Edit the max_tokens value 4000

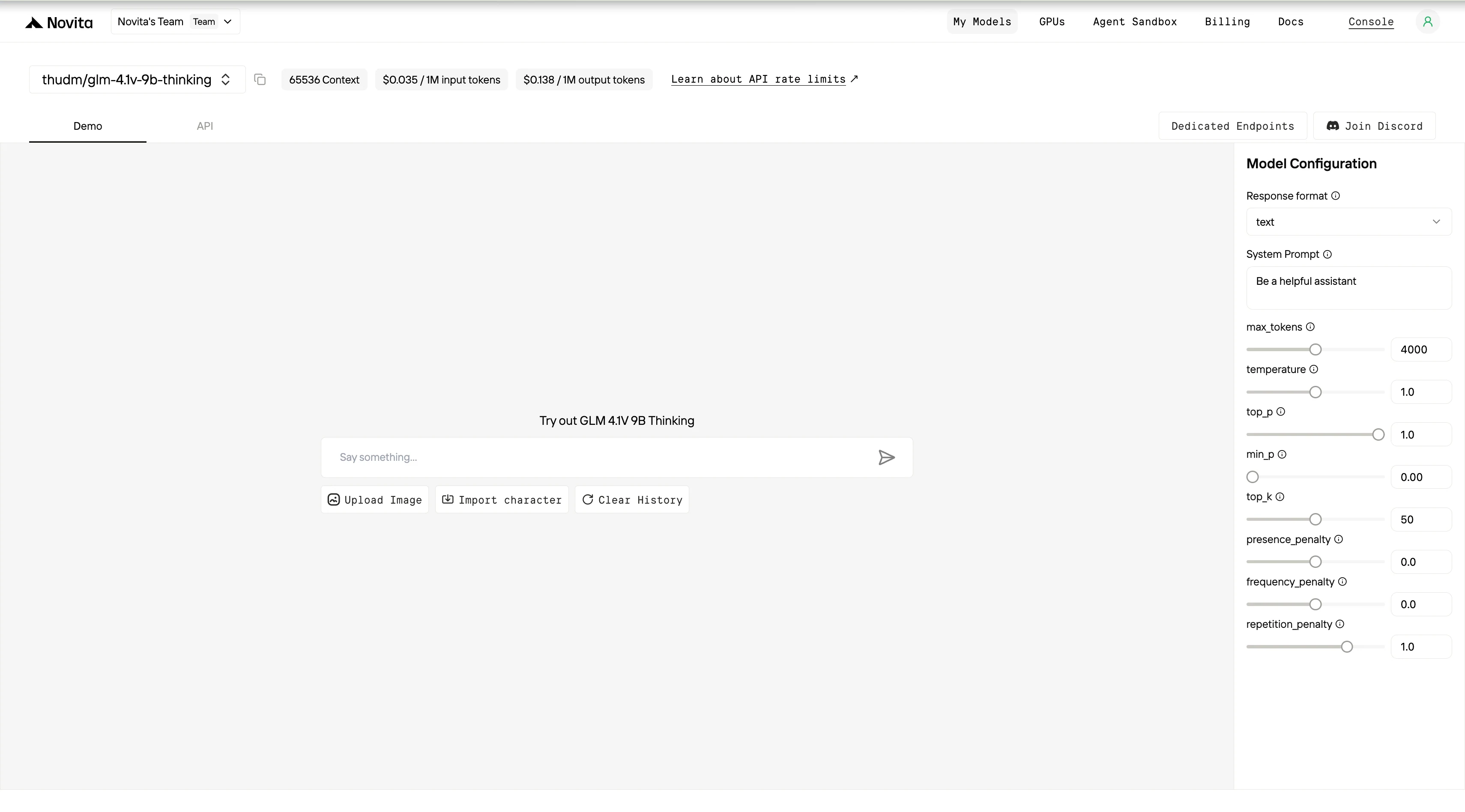1420,350
